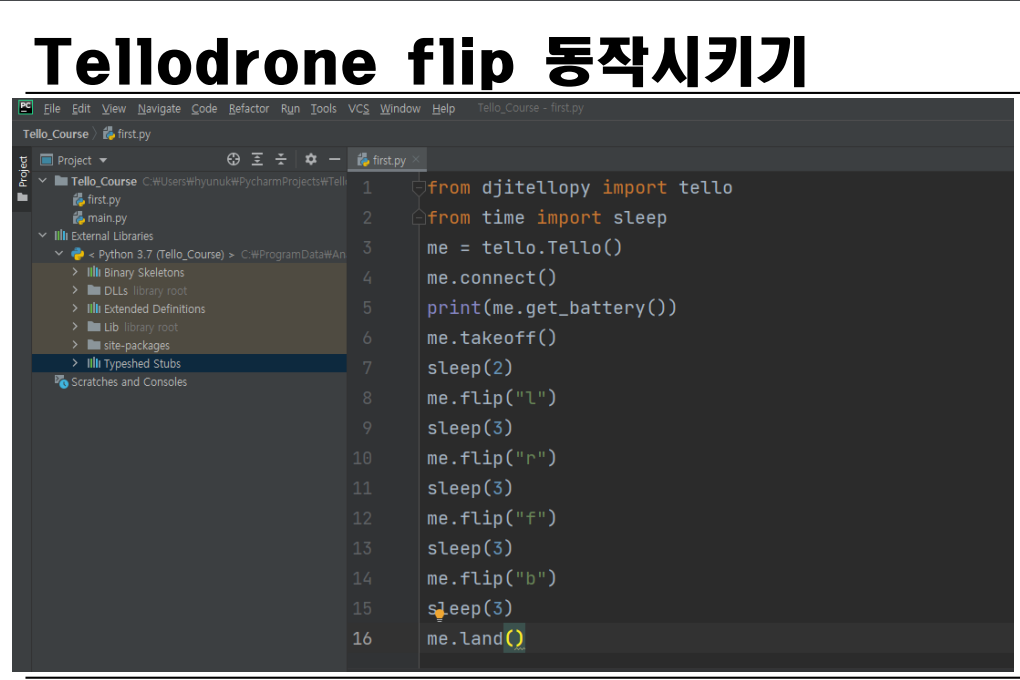Expand the DLLs library root node
Viewport: 1020px width, 680px height.
(75, 290)
